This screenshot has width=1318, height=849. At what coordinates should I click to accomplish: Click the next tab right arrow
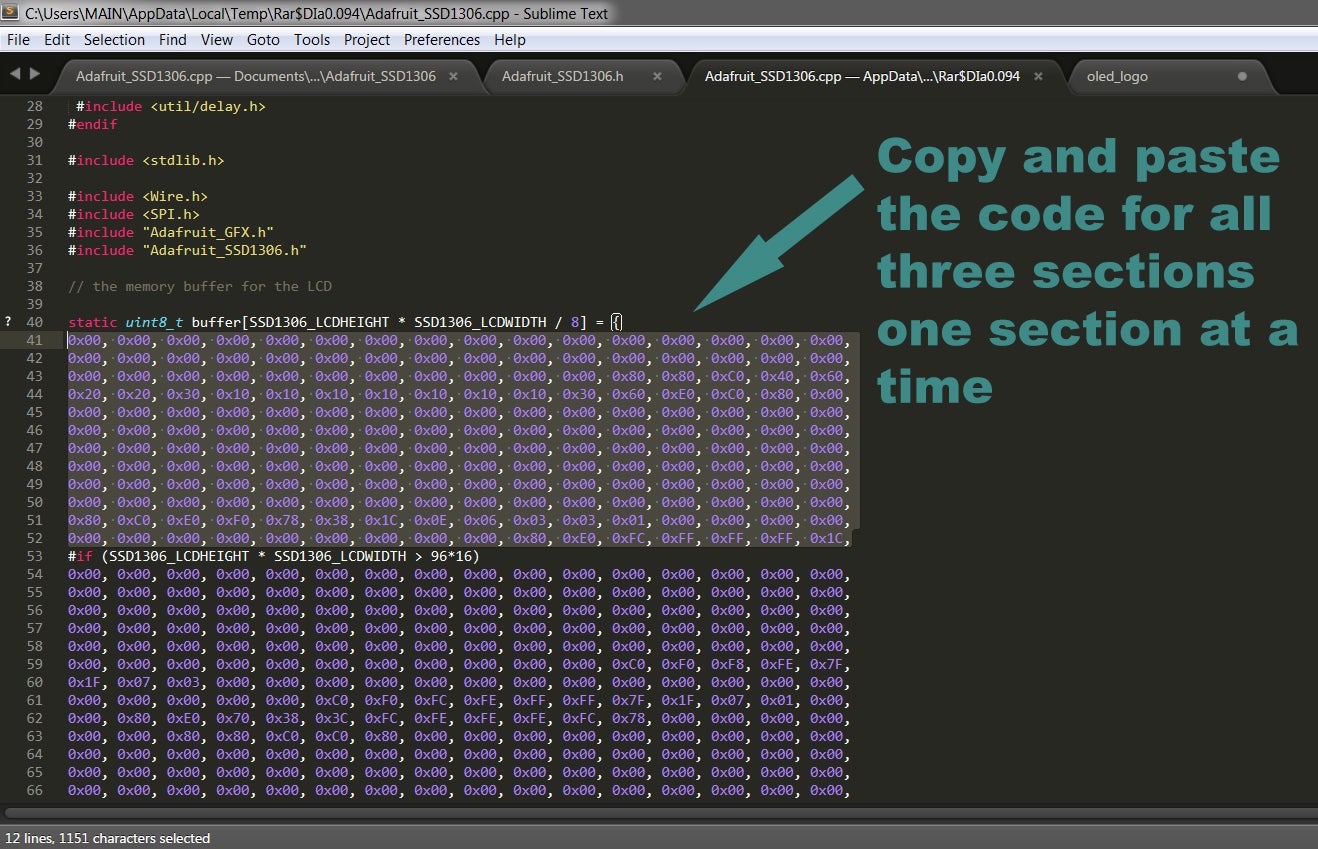coord(35,74)
